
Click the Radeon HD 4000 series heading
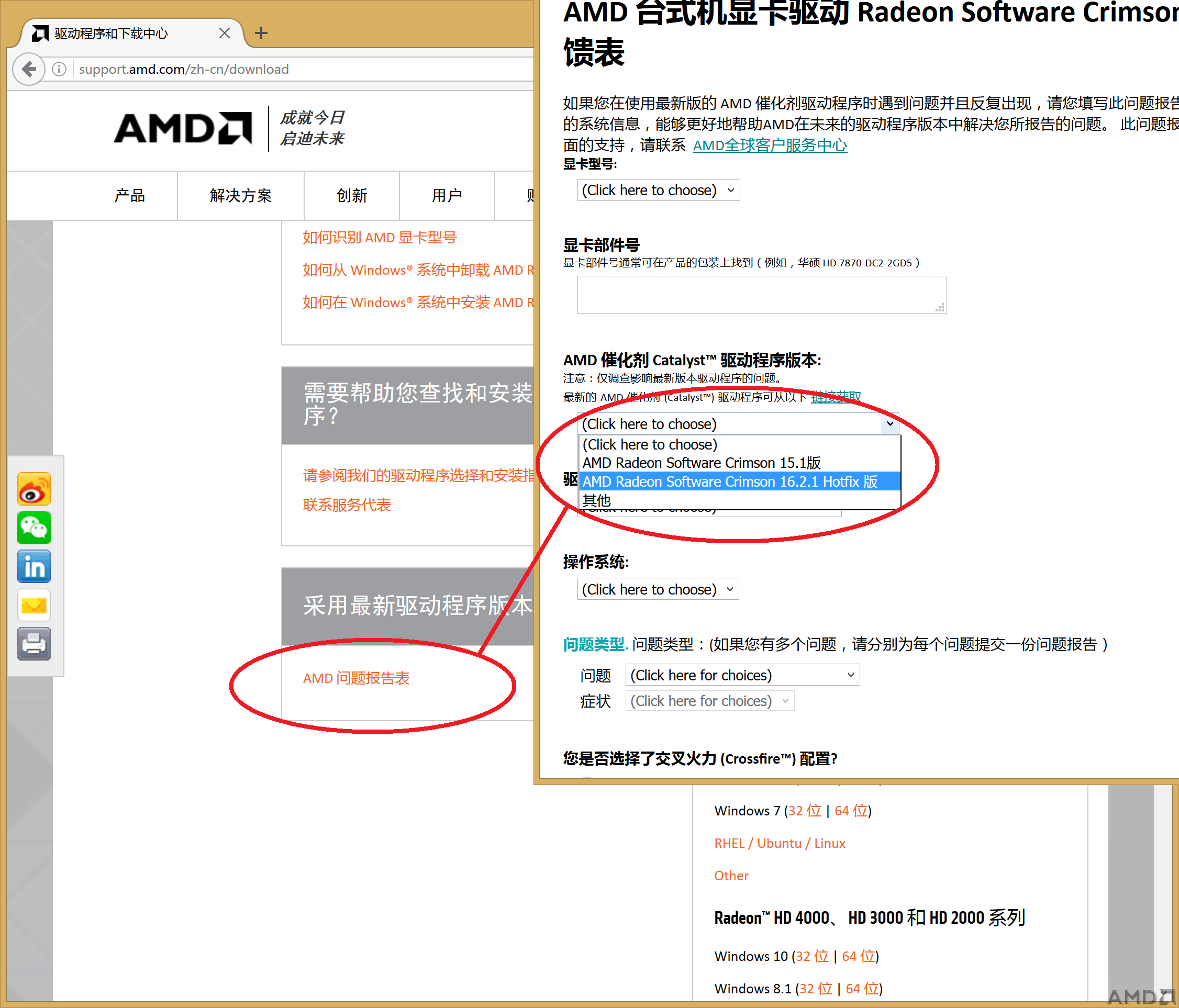pos(870,917)
